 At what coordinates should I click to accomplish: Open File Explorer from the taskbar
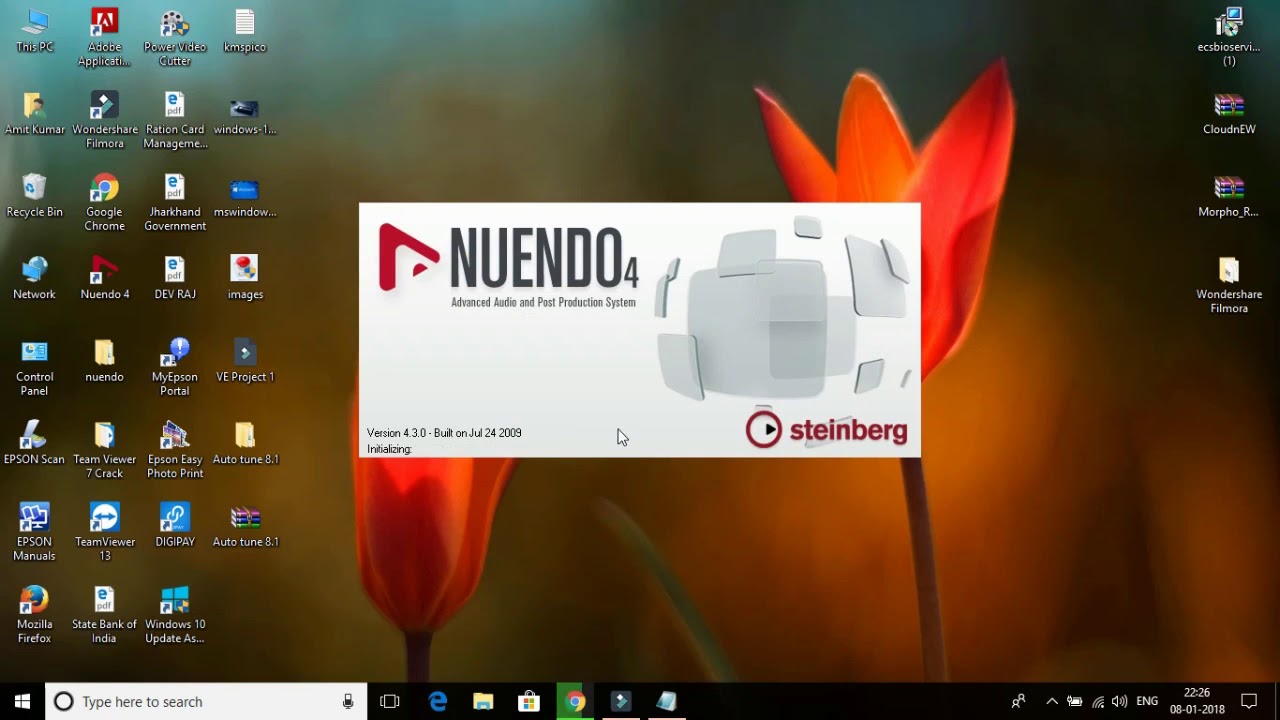(483, 702)
